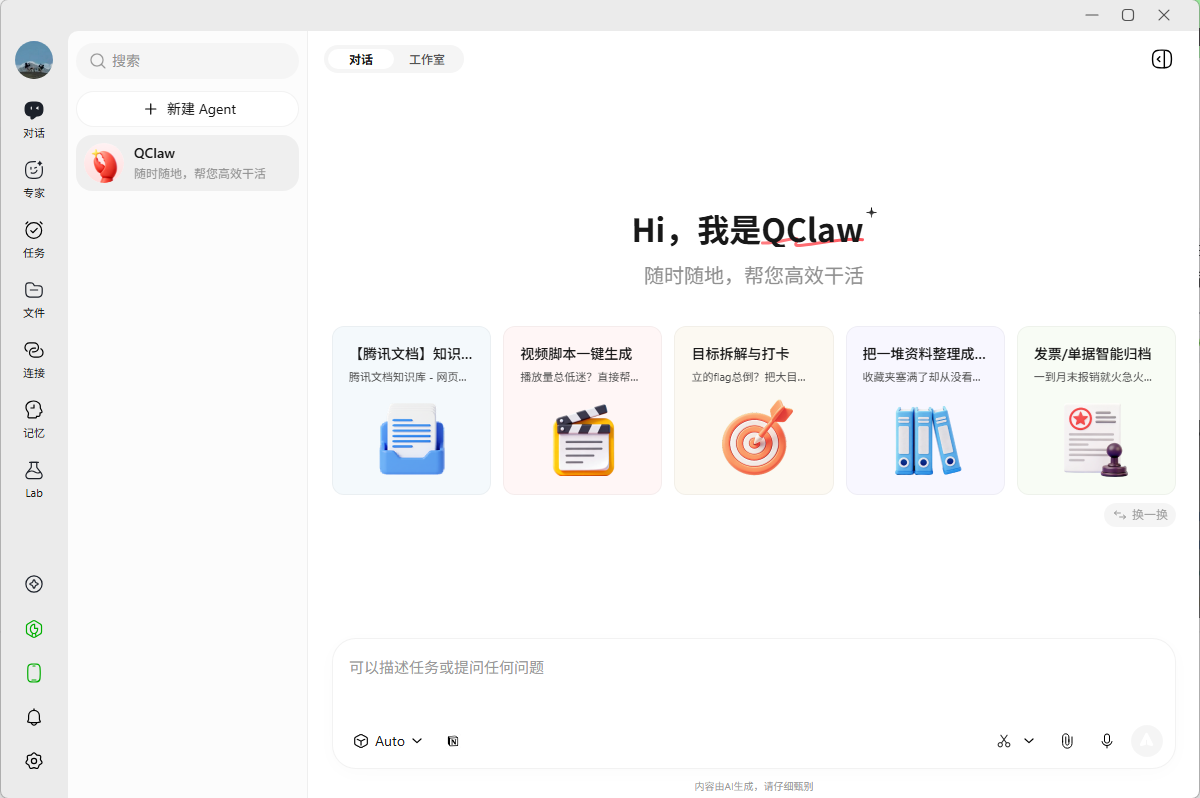Open the 对话 sidebar section

click(34, 118)
